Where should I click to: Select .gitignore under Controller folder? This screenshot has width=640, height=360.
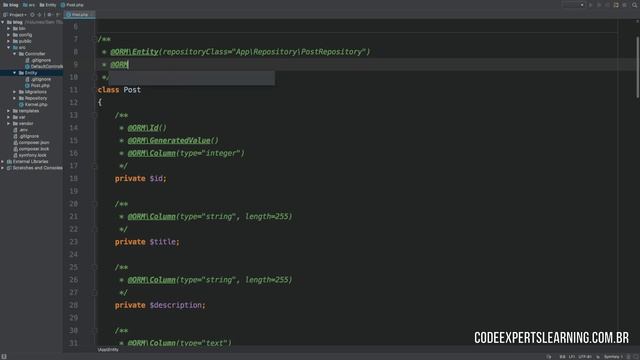[x=41, y=60]
